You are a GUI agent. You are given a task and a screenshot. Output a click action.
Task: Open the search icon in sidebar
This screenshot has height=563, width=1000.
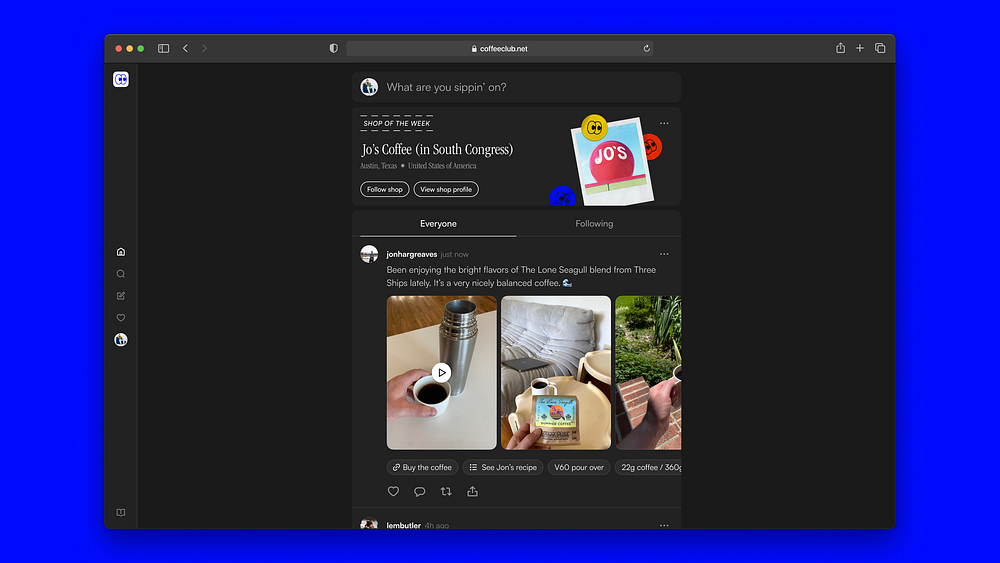[121, 274]
